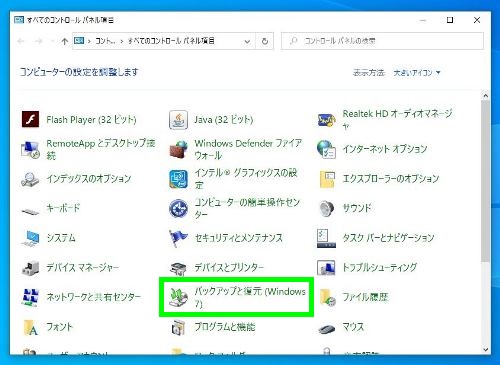500x365 pixels.
Task: Open the フォント icon
Action: 31,327
